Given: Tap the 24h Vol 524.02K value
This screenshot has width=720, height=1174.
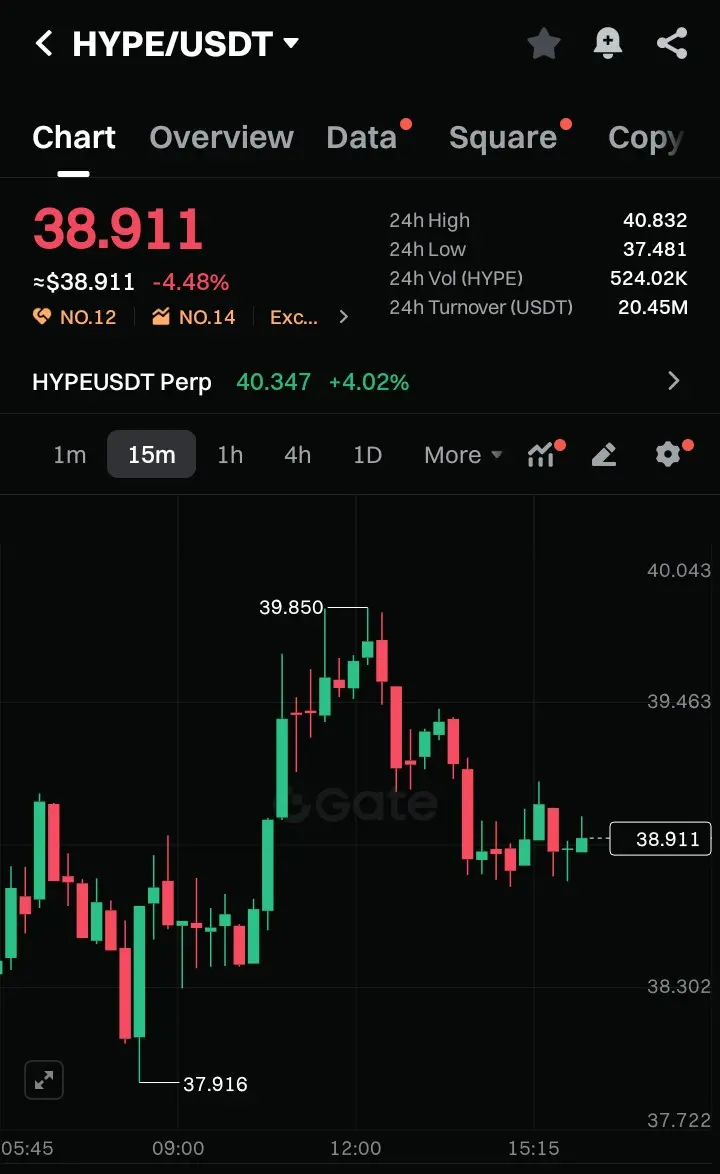Looking at the screenshot, I should (648, 278).
